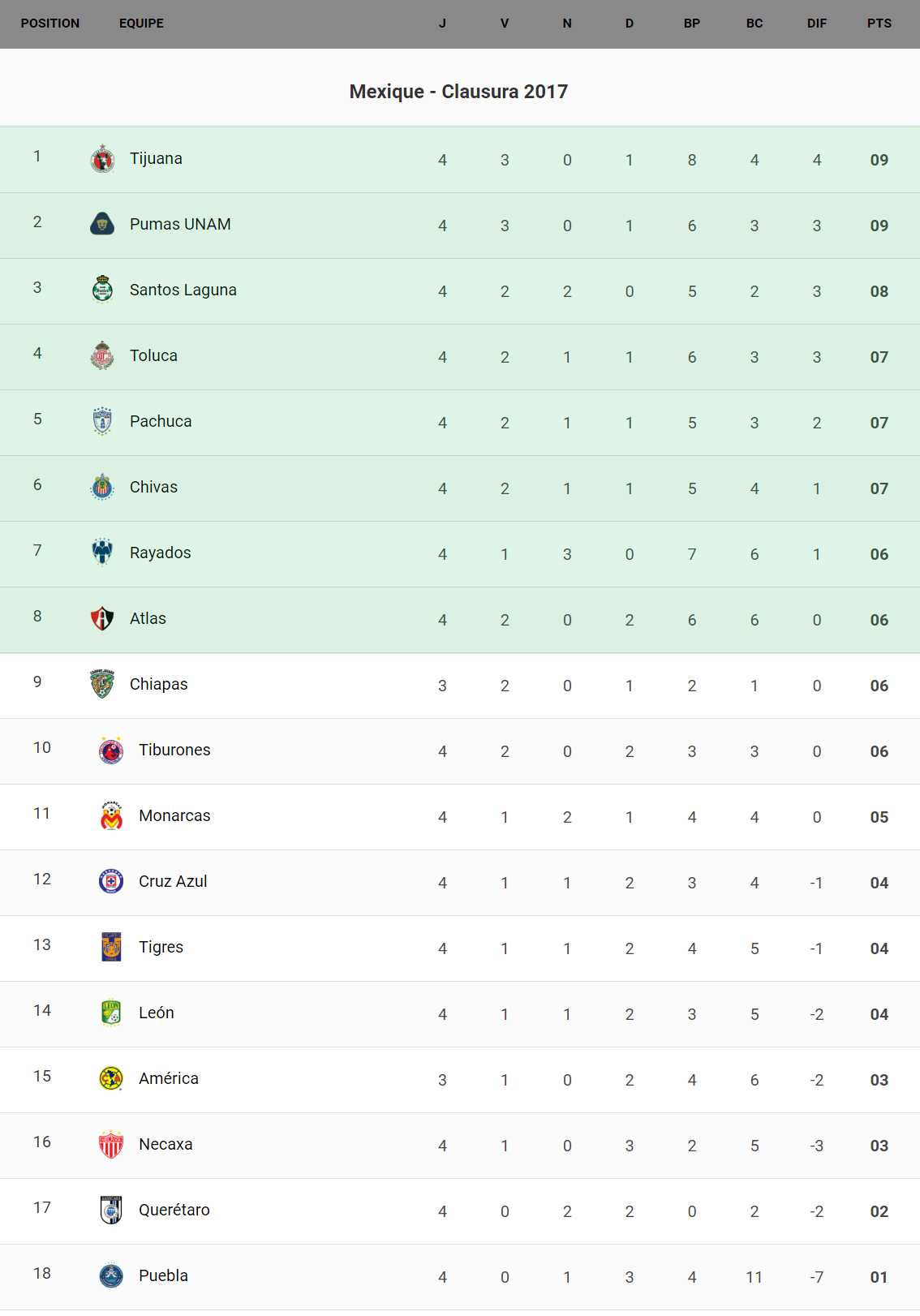The height and width of the screenshot is (1316, 920).
Task: Open the Querétaro team name link
Action: tap(174, 1210)
